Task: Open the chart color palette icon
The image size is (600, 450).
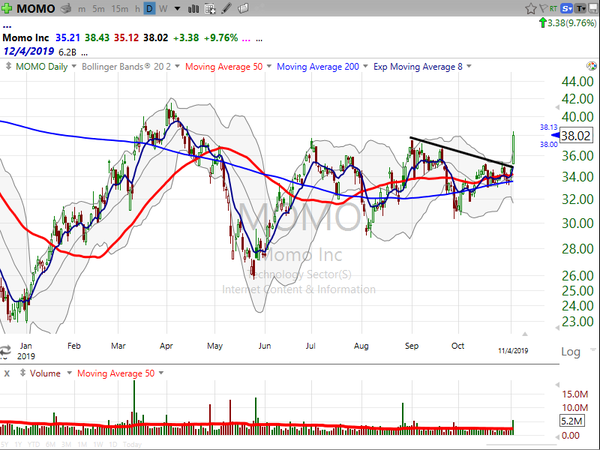Action: pos(592,66)
